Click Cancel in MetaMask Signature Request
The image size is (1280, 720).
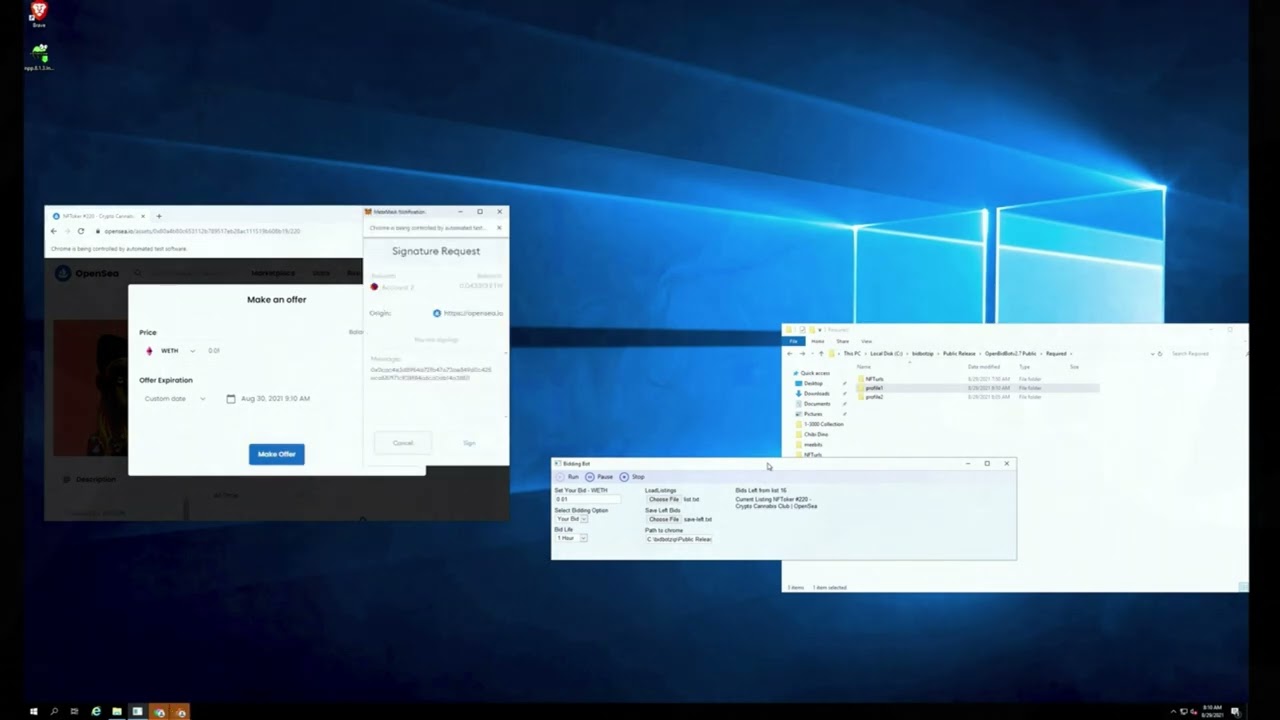pyautogui.click(x=402, y=443)
